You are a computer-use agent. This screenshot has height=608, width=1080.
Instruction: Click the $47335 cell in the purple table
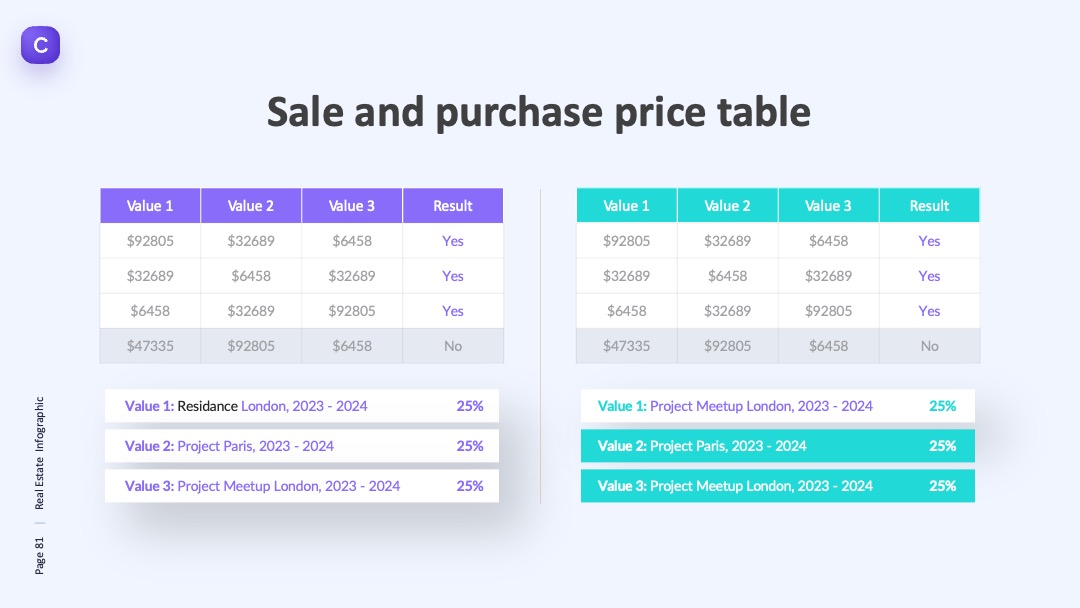click(x=150, y=346)
